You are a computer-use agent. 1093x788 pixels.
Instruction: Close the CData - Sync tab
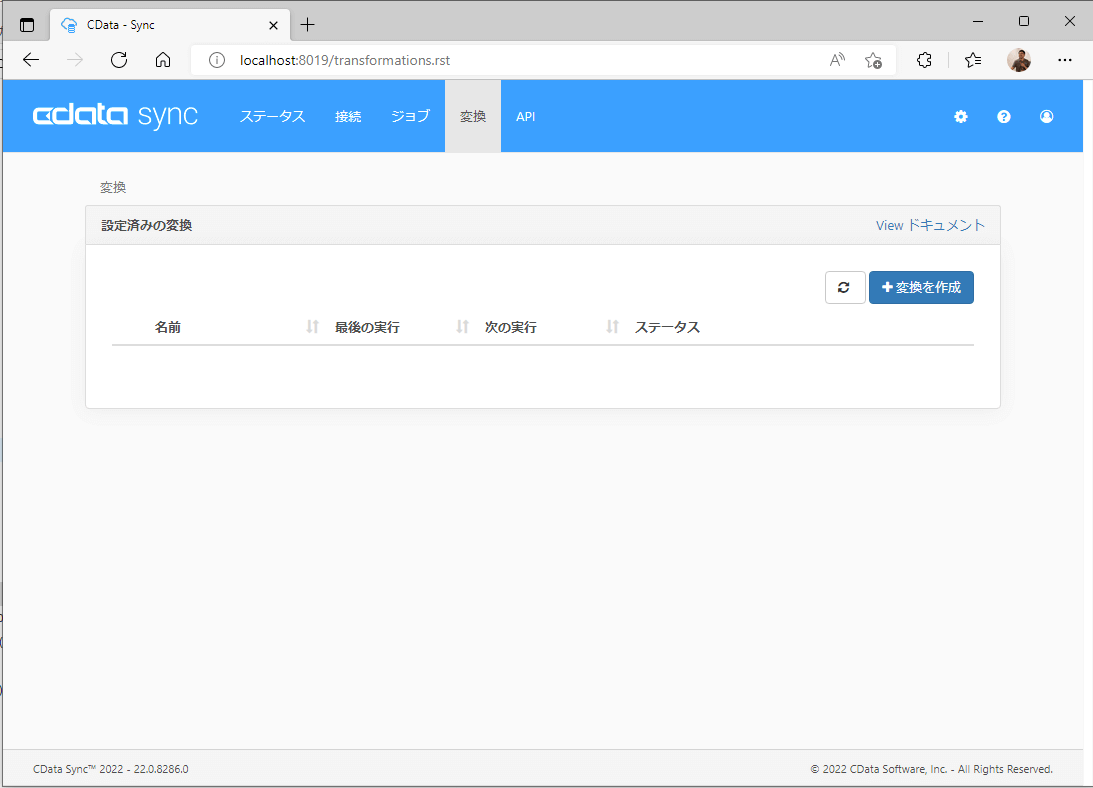point(273,25)
